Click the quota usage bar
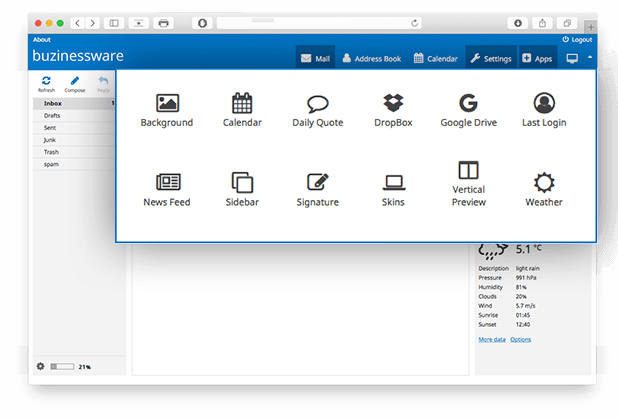 pos(62,367)
